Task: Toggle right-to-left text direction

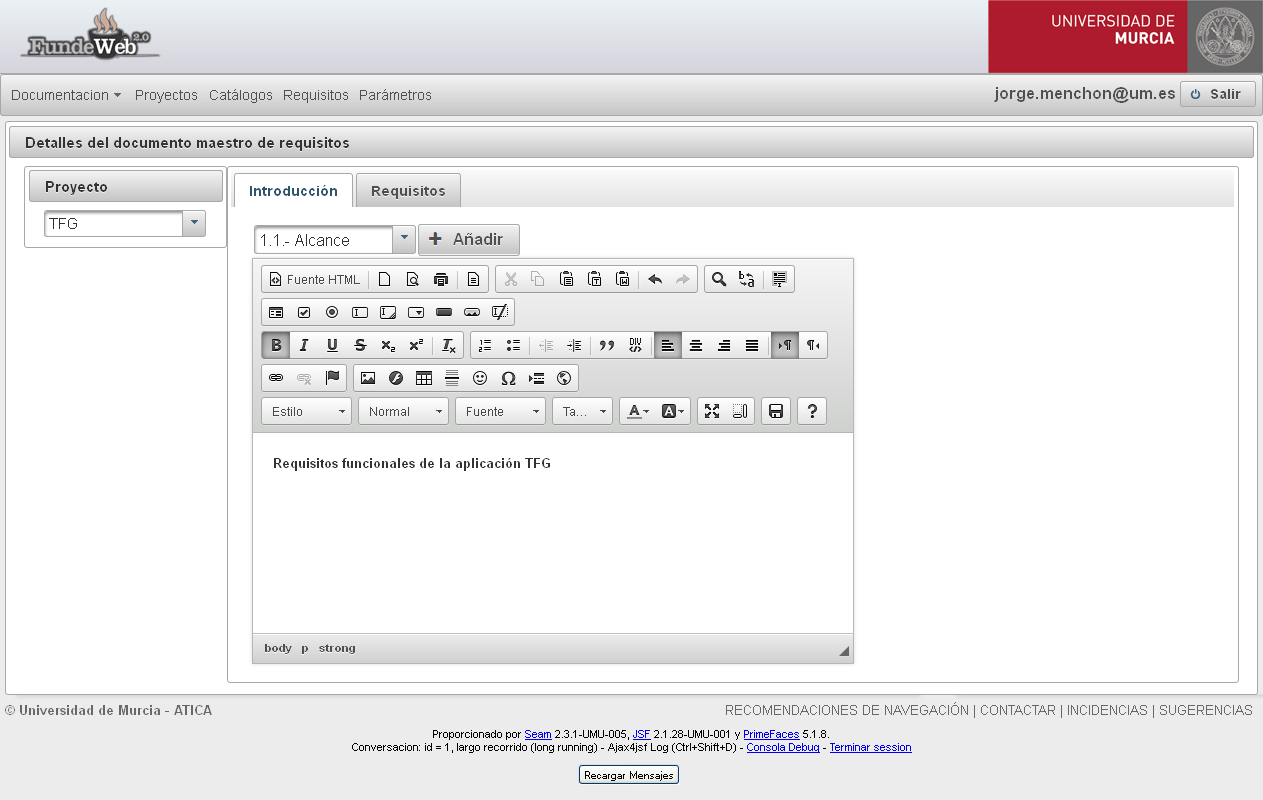Action: tap(813, 345)
